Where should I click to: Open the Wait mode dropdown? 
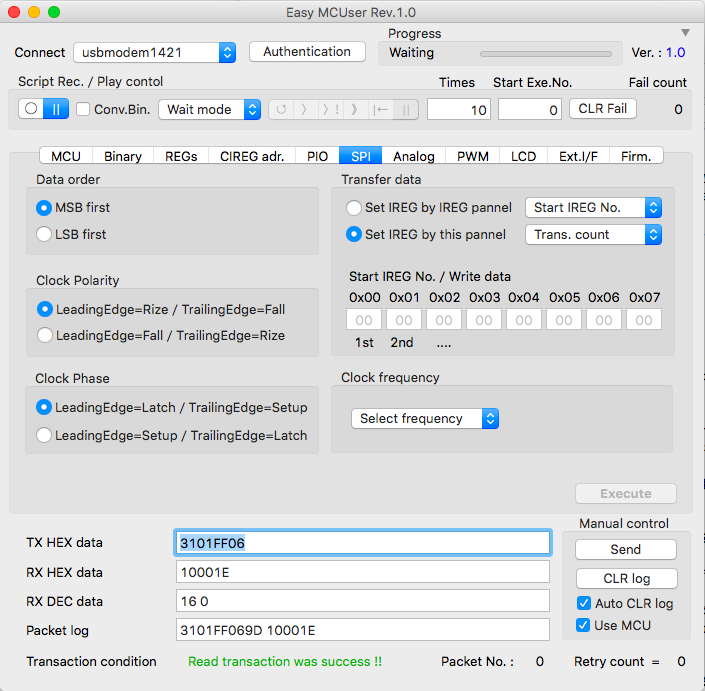(210, 109)
